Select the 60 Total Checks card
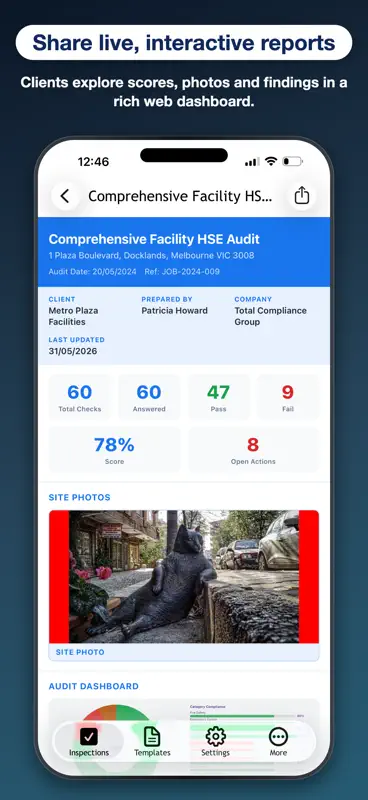368x800 pixels. 80,397
